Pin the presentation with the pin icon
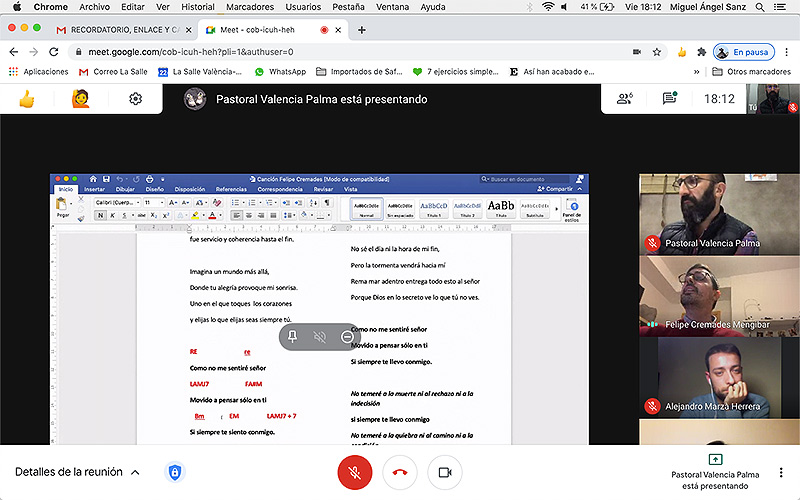Screen dimensions: 800x500 coord(292,336)
